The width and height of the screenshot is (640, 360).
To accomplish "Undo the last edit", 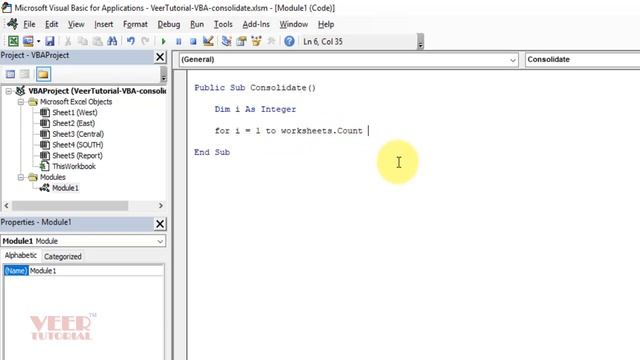I will (131, 41).
